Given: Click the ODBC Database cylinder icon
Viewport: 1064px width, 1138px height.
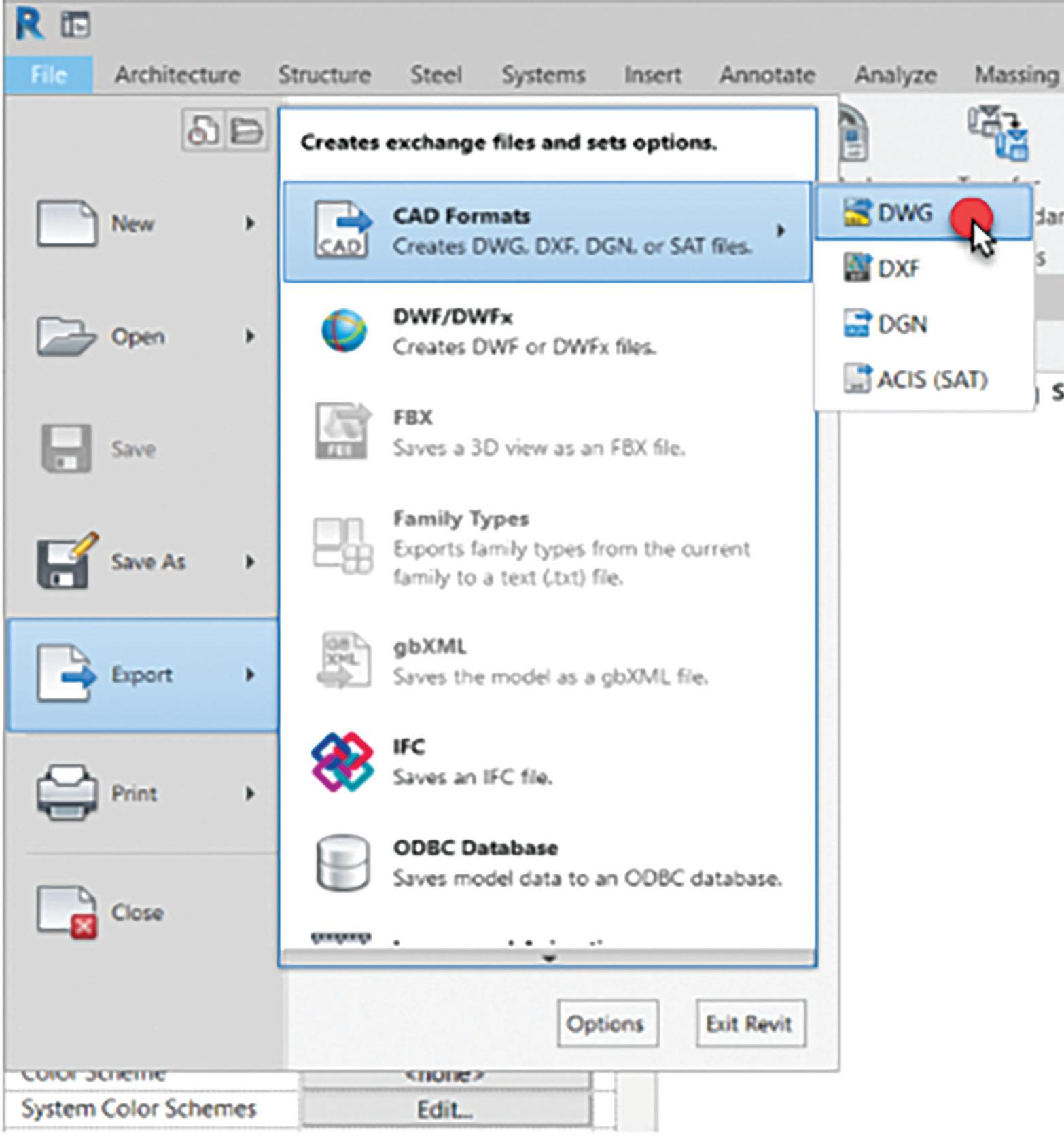Looking at the screenshot, I should pos(343,863).
